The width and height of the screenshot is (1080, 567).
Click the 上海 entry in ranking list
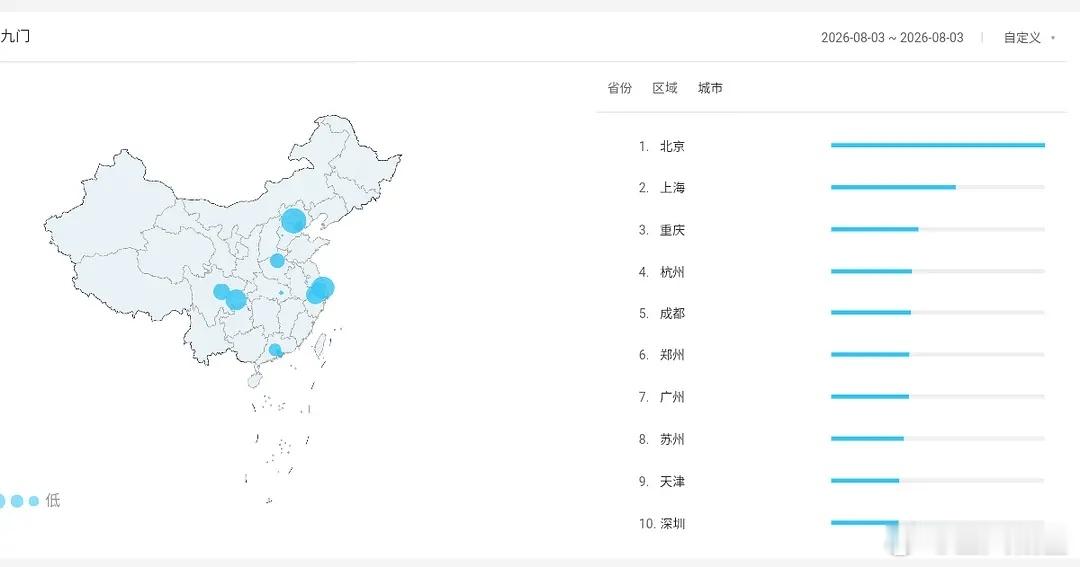click(x=672, y=187)
